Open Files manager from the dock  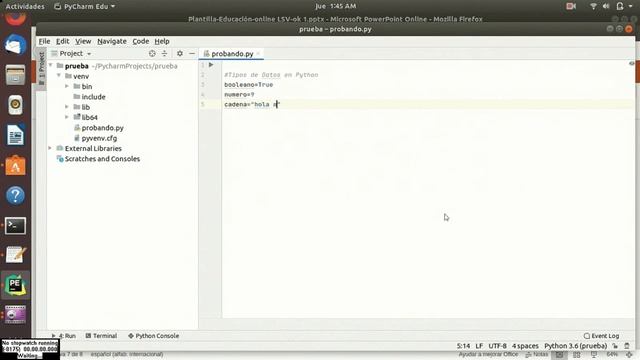[x=15, y=75]
